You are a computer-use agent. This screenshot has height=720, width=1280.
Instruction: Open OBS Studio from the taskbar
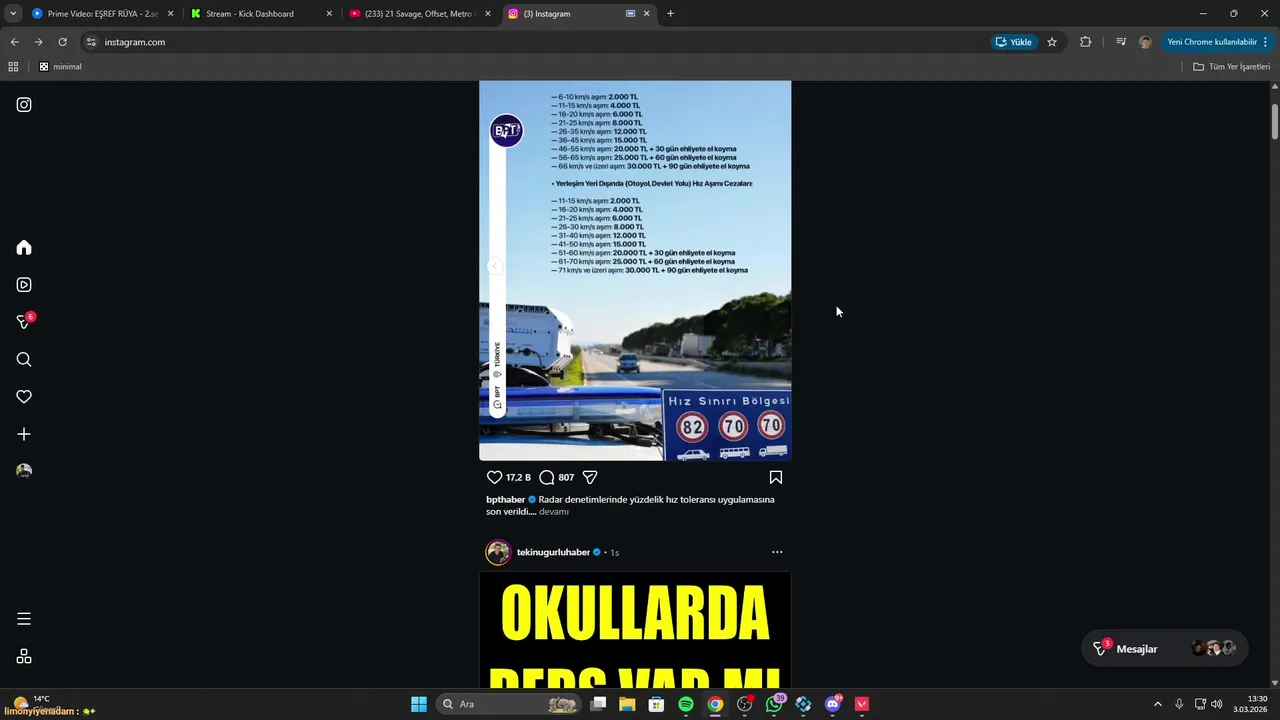745,704
